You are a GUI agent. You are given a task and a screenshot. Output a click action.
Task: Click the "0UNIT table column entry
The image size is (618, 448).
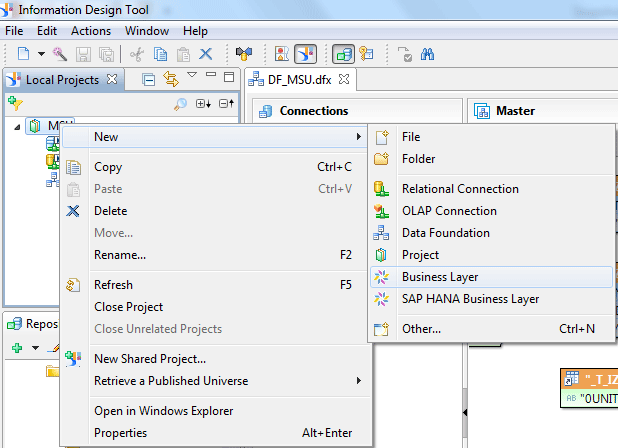[x=591, y=399]
